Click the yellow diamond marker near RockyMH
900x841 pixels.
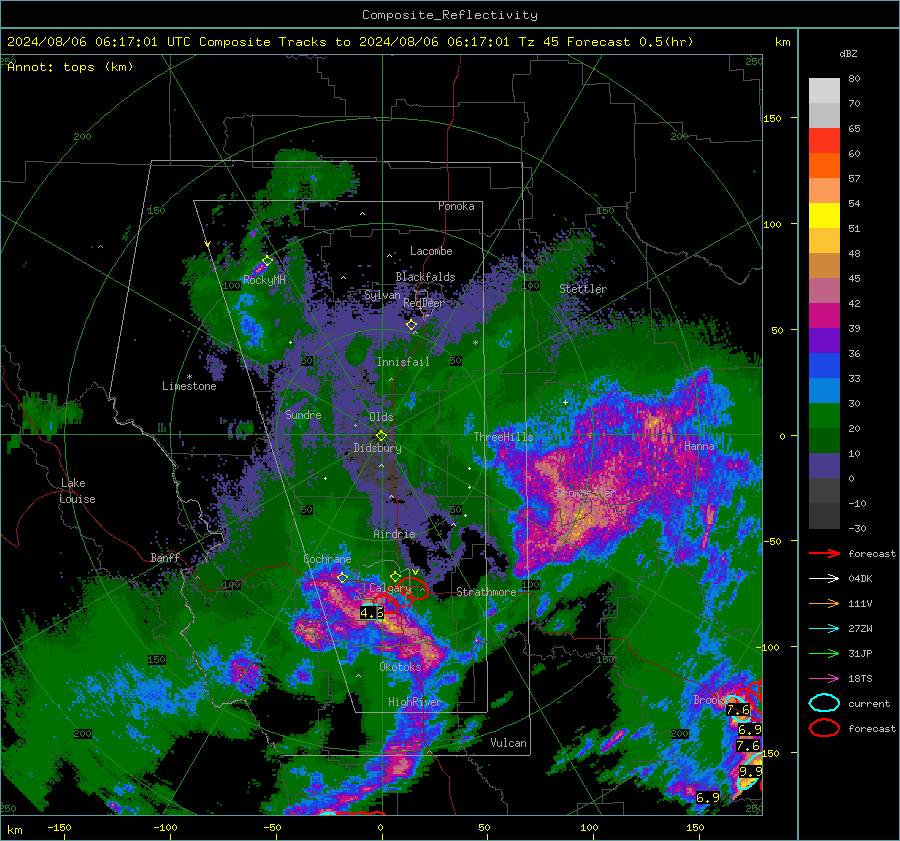[x=267, y=261]
